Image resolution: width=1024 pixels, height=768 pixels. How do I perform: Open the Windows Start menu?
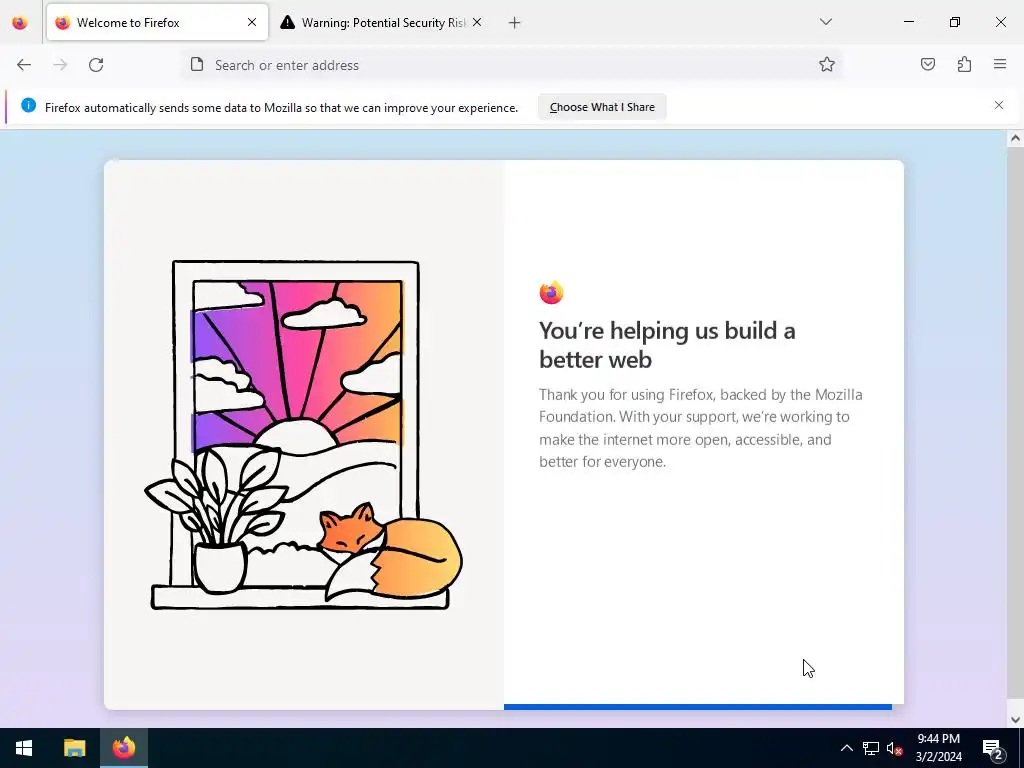pyautogui.click(x=24, y=748)
